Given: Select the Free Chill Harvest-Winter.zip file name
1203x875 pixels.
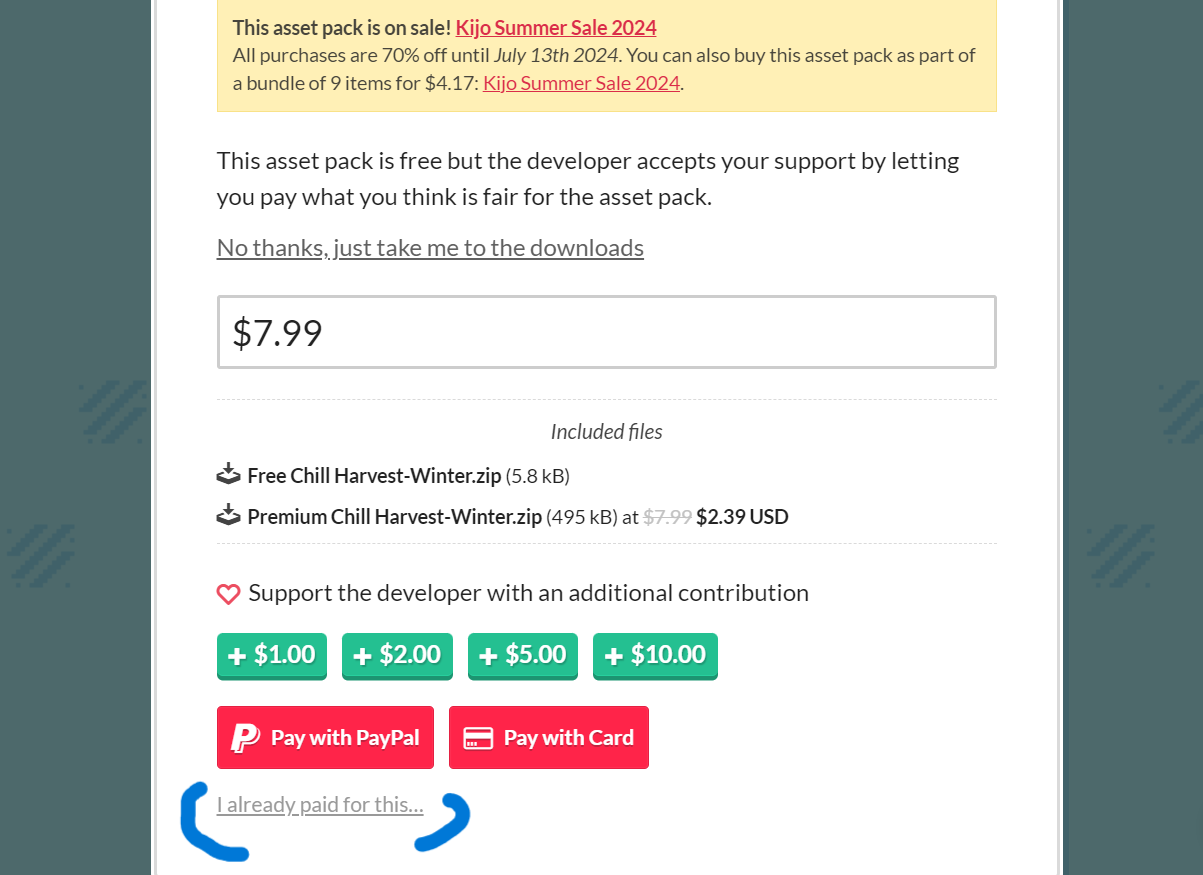Looking at the screenshot, I should 374,476.
